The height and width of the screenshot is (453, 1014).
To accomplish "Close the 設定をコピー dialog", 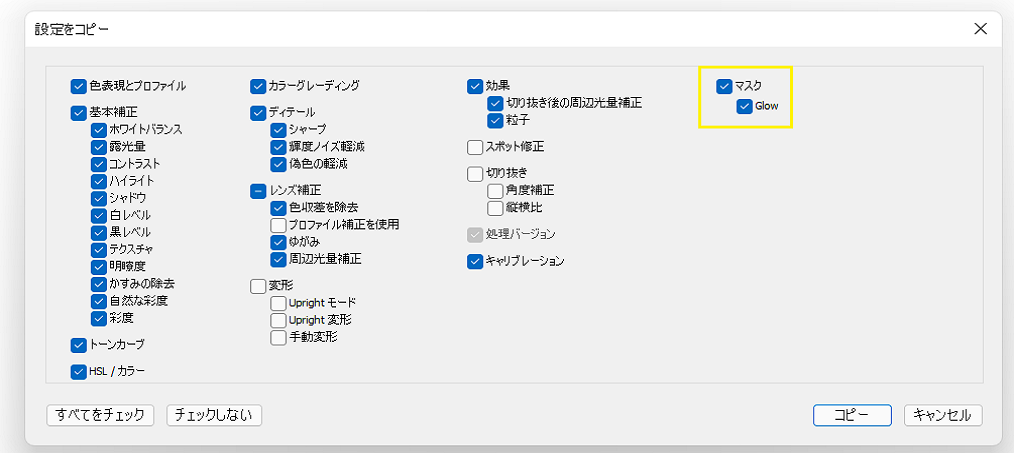I will 980,28.
